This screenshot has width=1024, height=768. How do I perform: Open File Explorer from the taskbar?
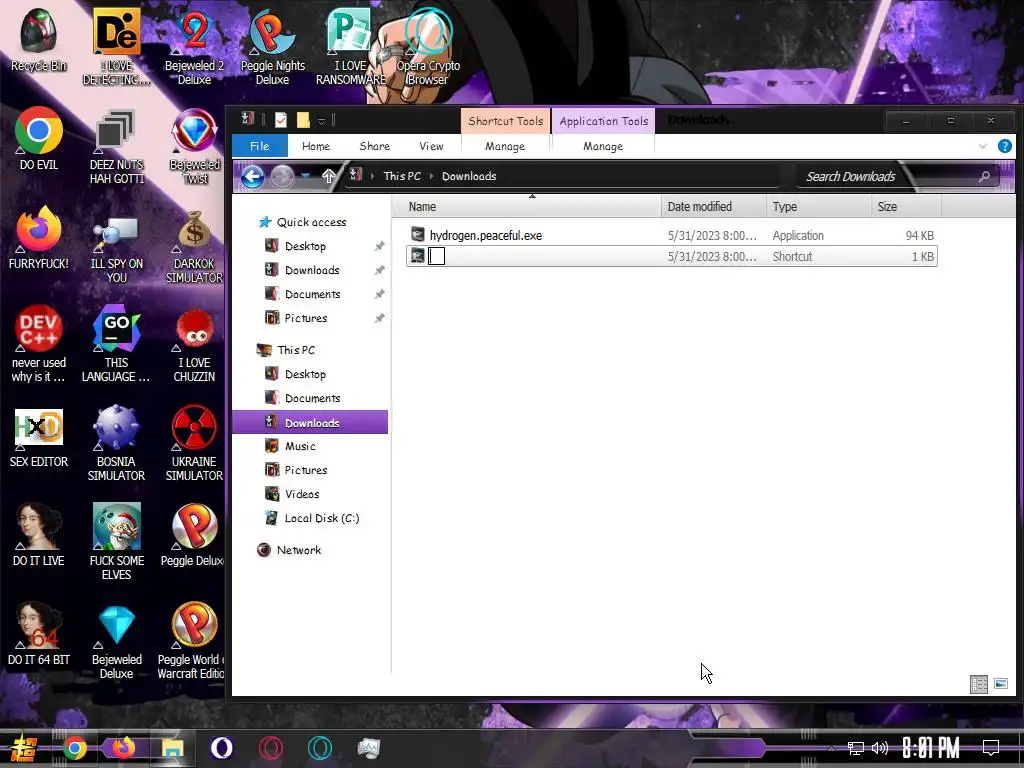pyautogui.click(x=172, y=748)
